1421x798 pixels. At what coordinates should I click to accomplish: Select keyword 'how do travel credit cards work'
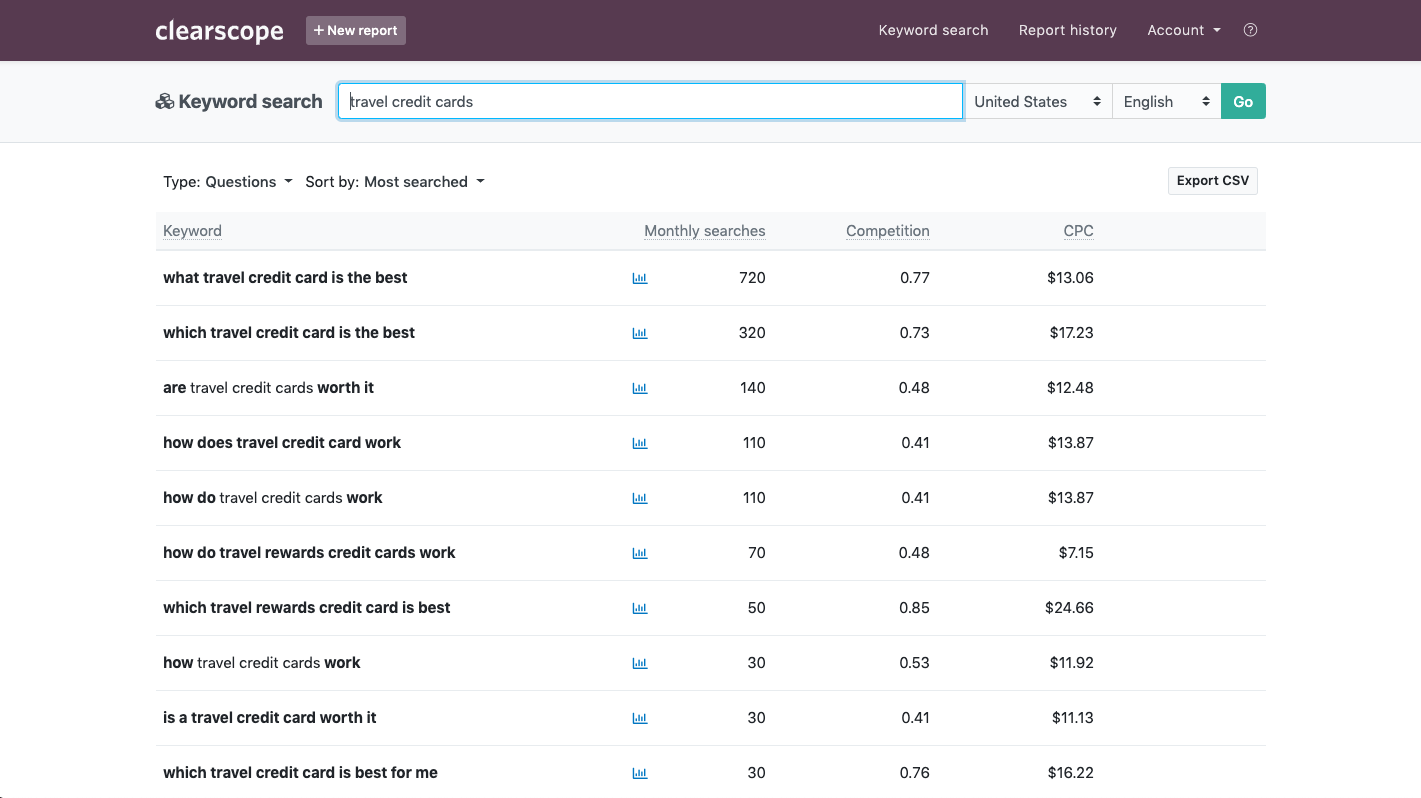point(273,498)
